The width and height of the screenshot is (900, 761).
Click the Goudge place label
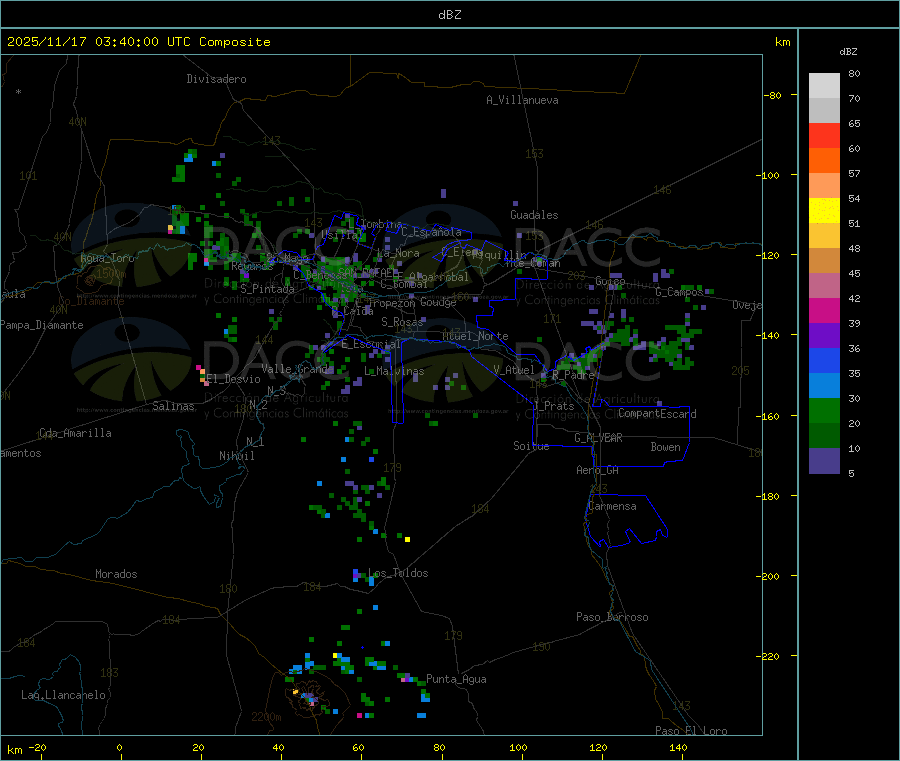point(438,302)
